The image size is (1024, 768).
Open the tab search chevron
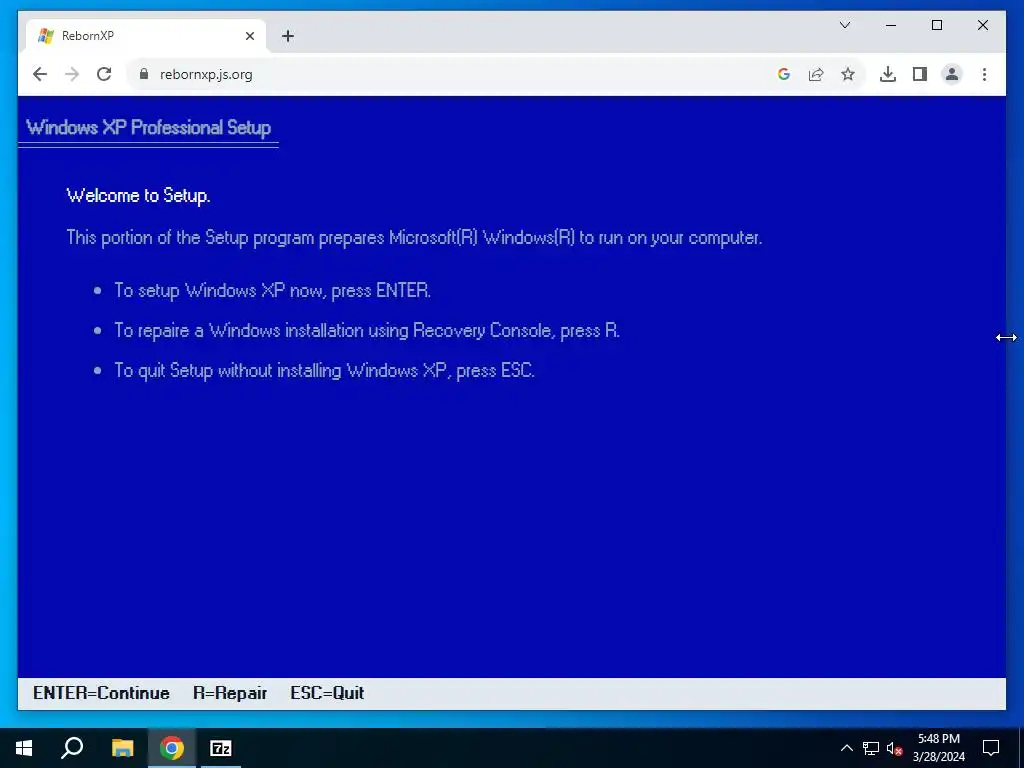point(844,25)
